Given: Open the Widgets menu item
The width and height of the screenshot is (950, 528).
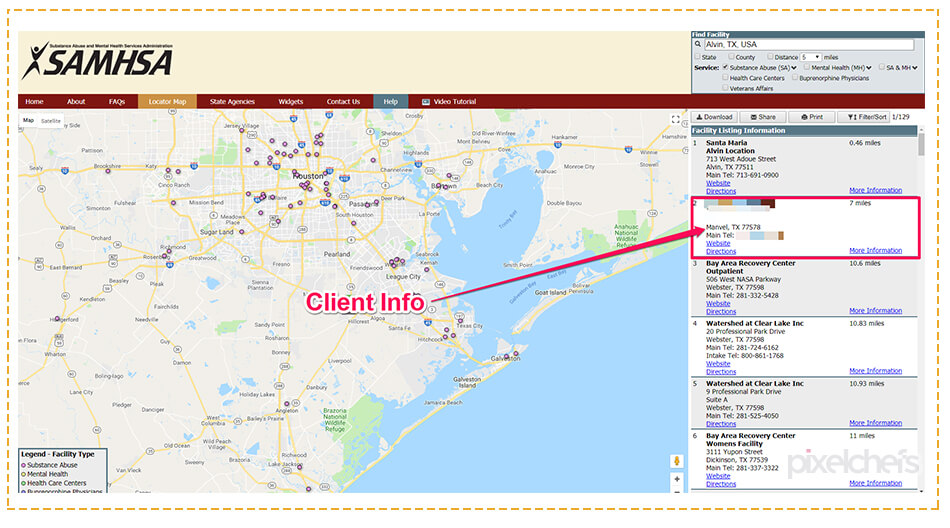Looking at the screenshot, I should [x=291, y=102].
